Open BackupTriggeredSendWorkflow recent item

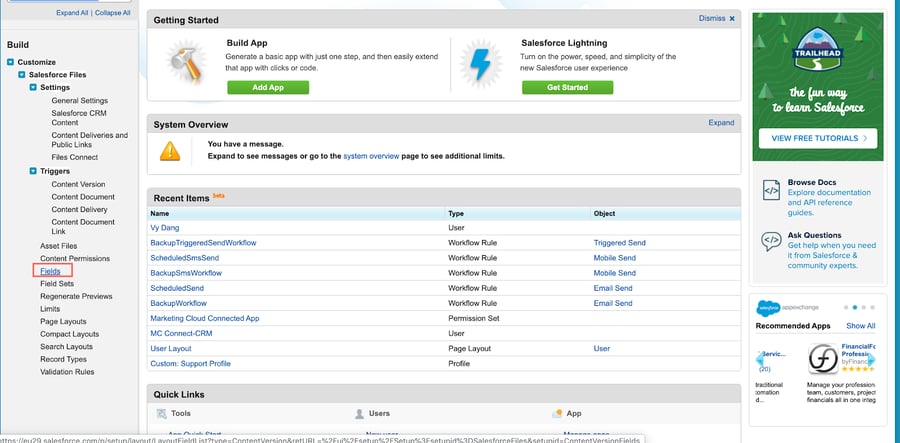tap(203, 243)
